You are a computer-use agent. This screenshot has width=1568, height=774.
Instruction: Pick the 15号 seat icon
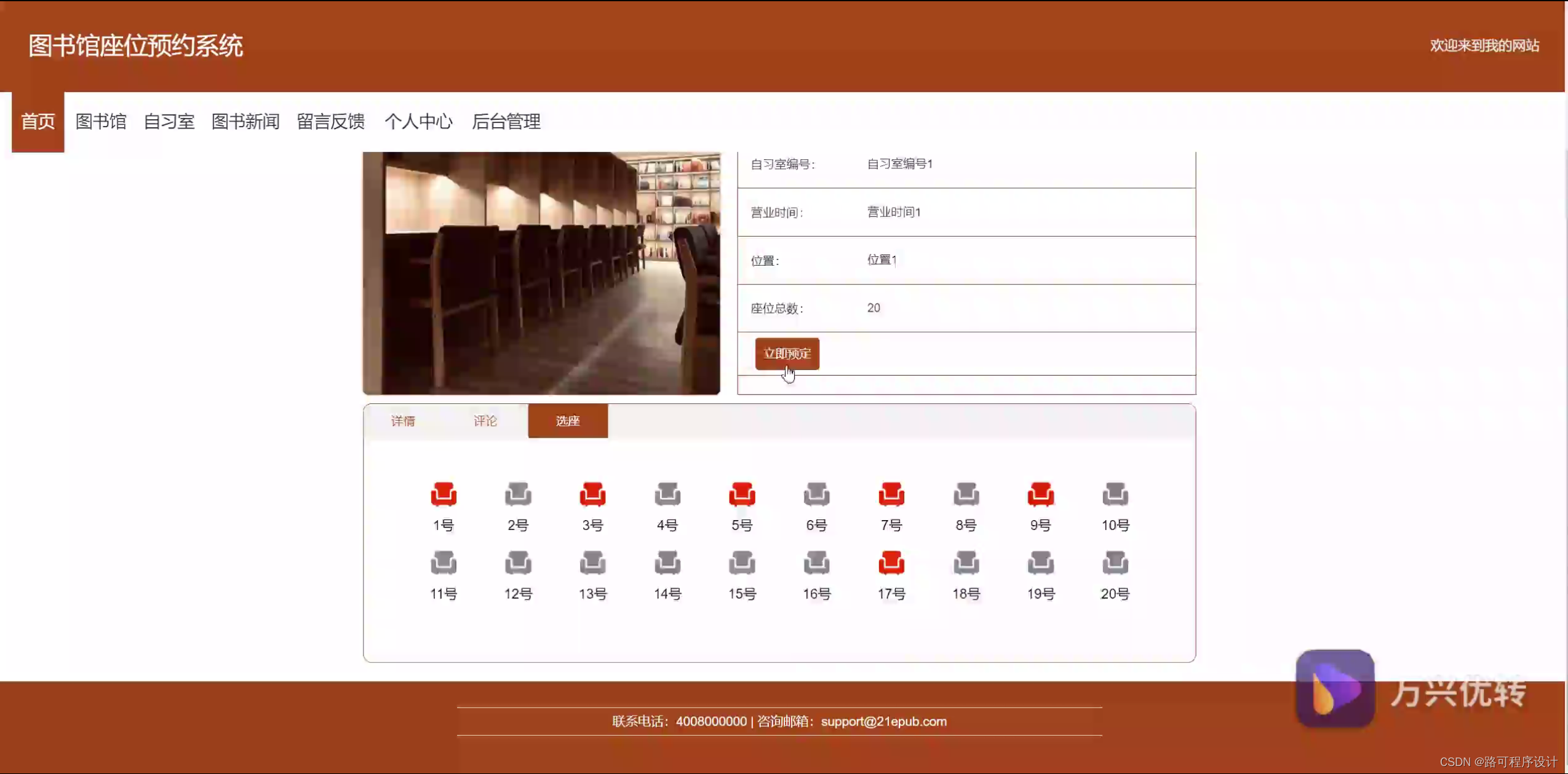click(742, 563)
